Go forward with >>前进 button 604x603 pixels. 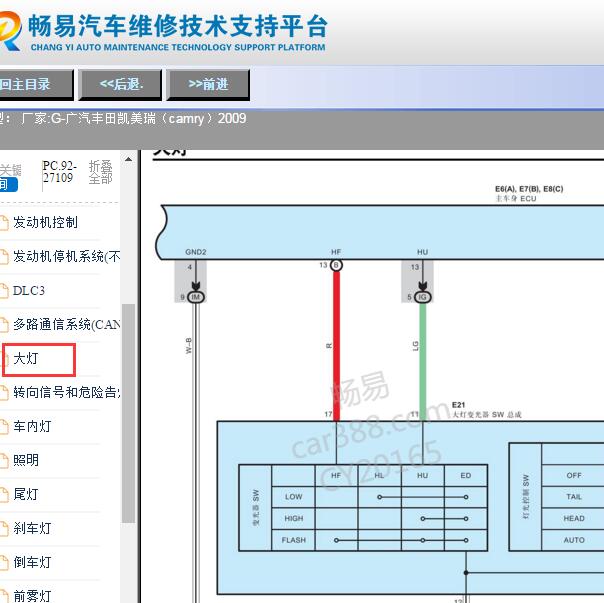pos(208,84)
